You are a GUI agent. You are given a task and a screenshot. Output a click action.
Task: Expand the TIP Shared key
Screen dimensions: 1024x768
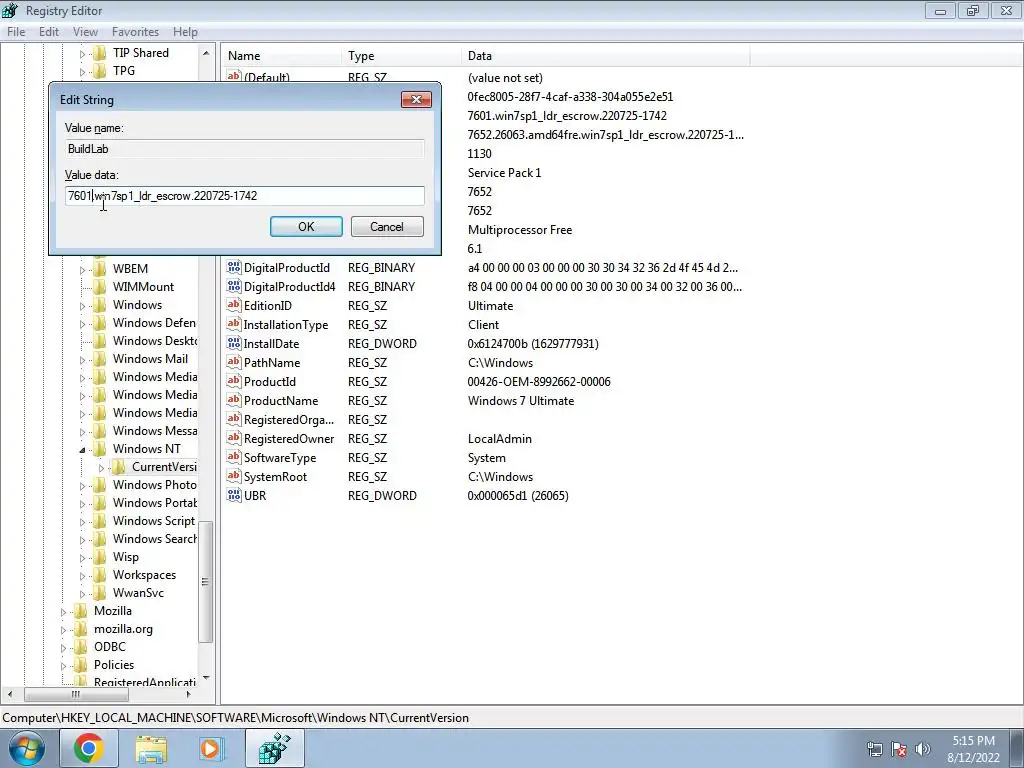82,54
